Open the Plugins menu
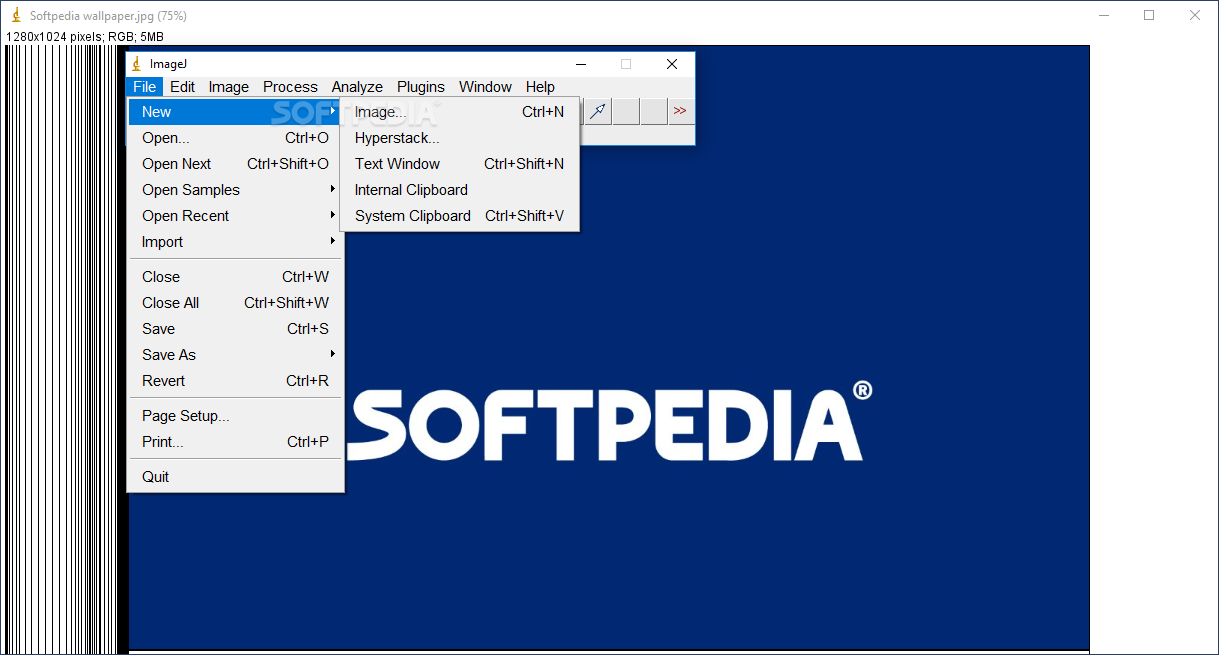Screen dimensions: 1219x655 click(x=421, y=87)
